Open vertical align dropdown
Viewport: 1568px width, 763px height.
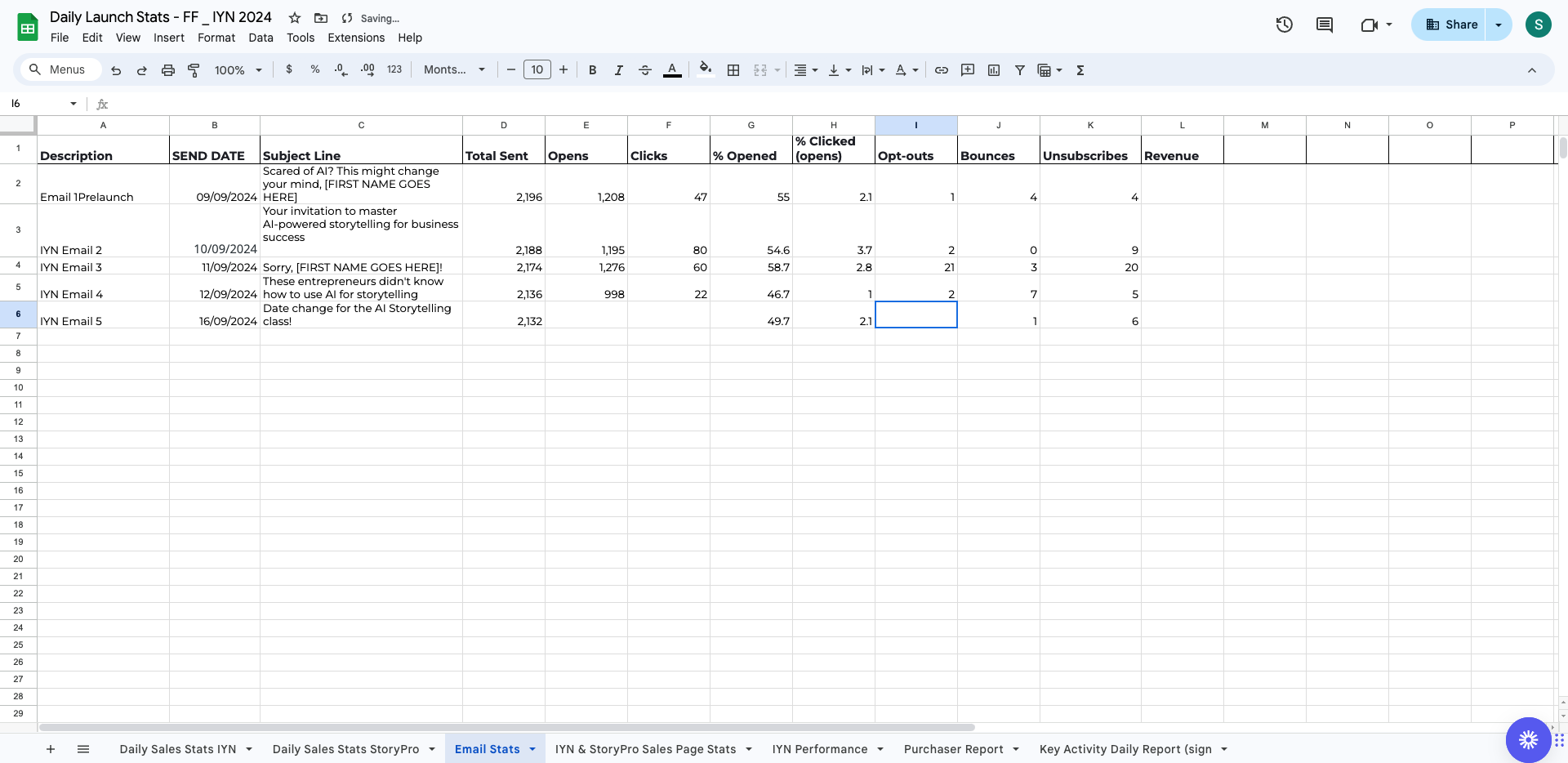(x=840, y=70)
